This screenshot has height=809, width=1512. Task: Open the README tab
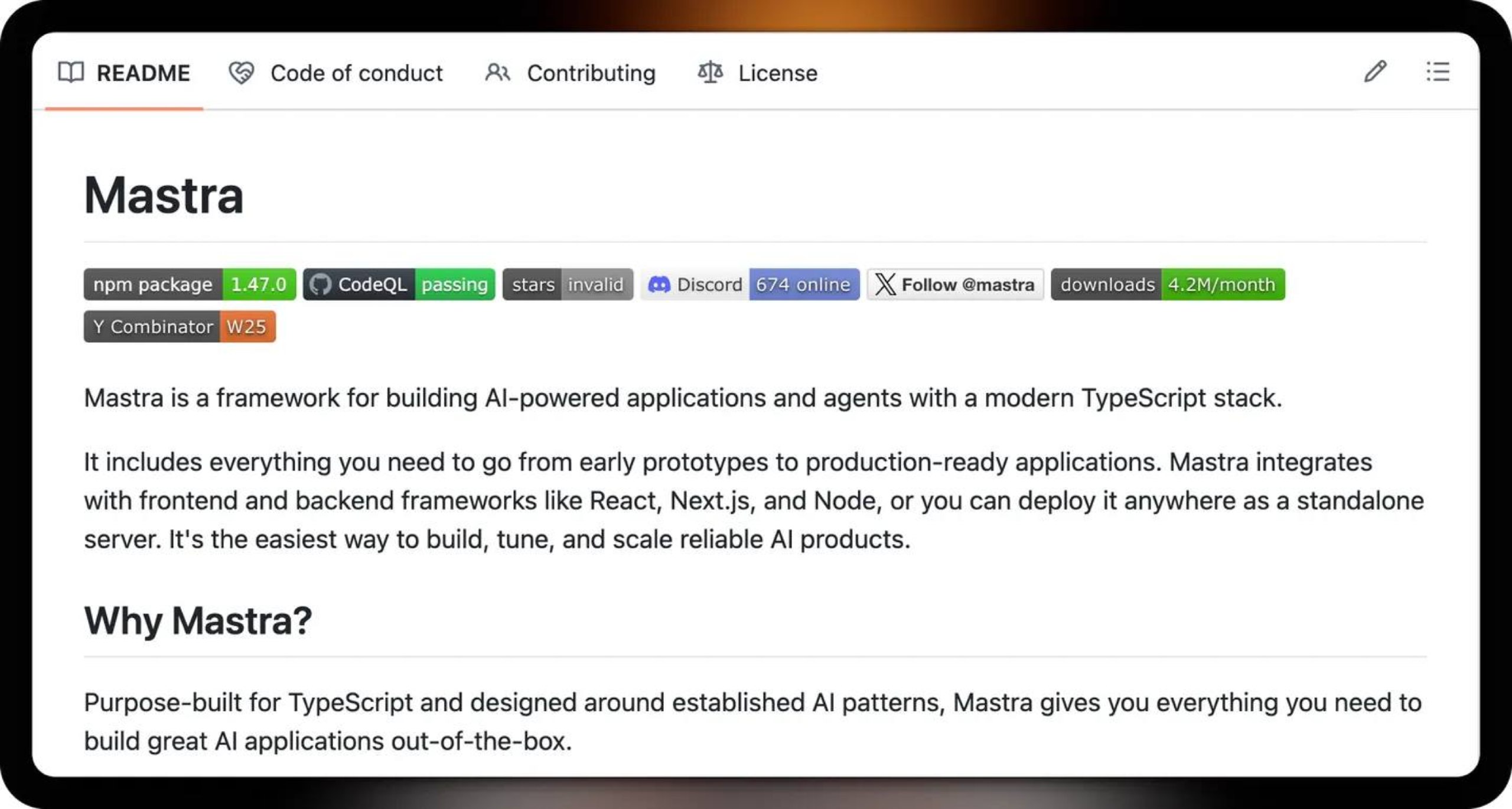click(124, 73)
